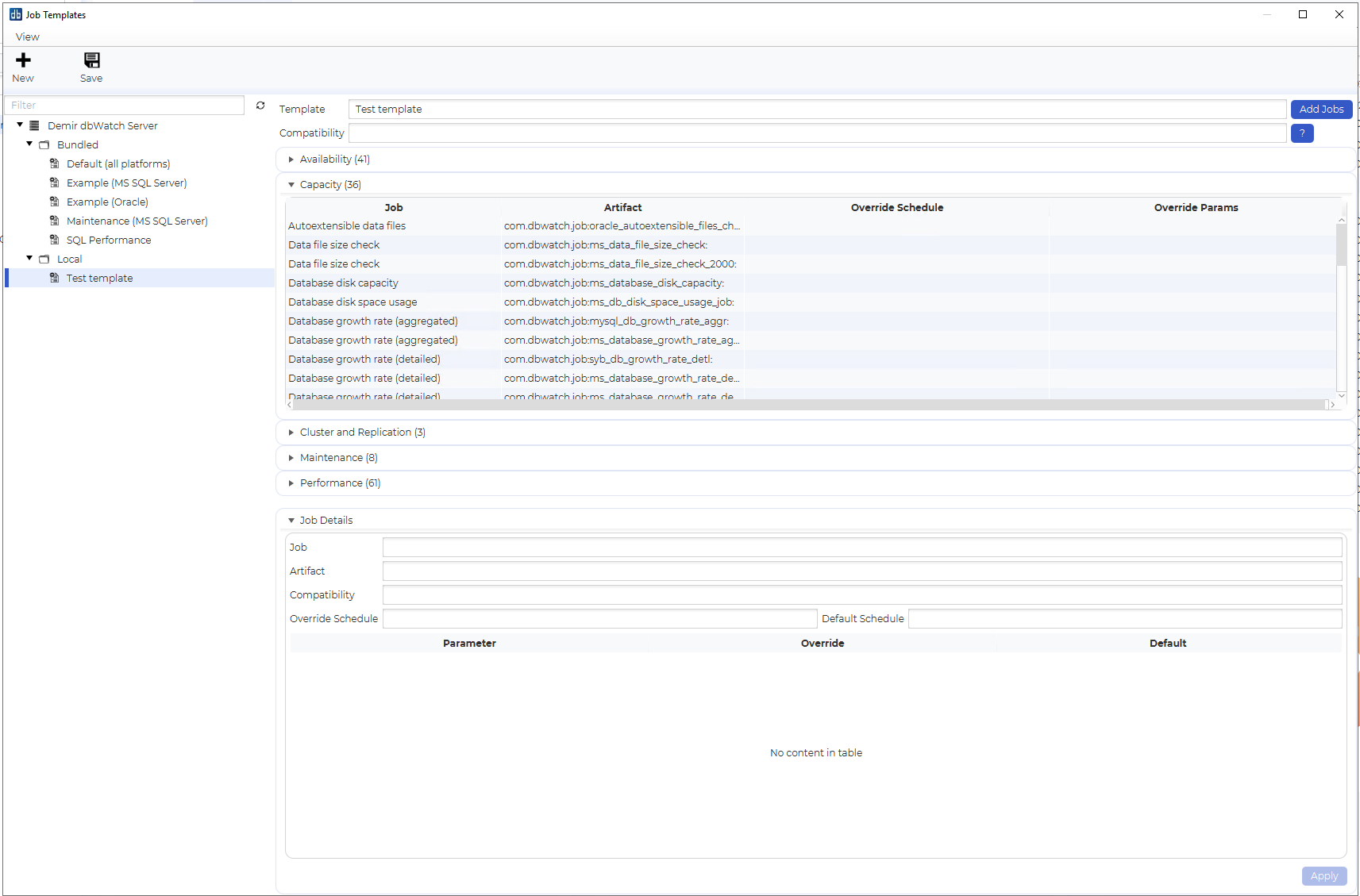Click the Apply button
Viewport: 1360px width, 896px height.
pos(1324,876)
